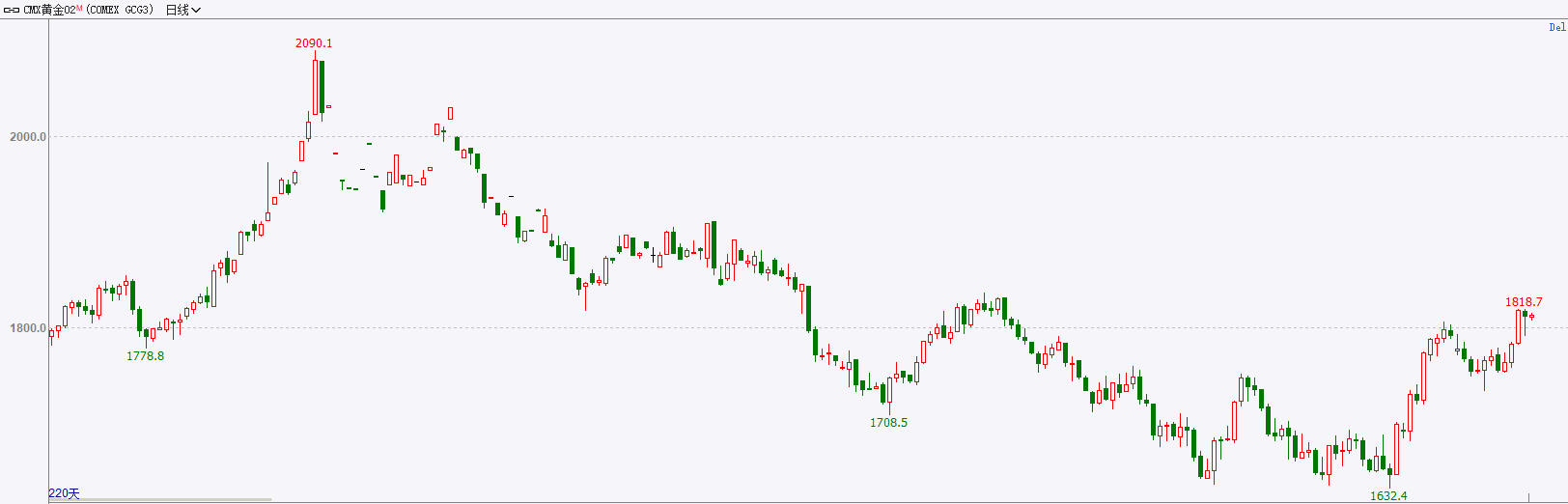Screen dimensions: 1568x504
Task: Click the chain link icon beside CMX黄金02
Action: click(x=12, y=10)
